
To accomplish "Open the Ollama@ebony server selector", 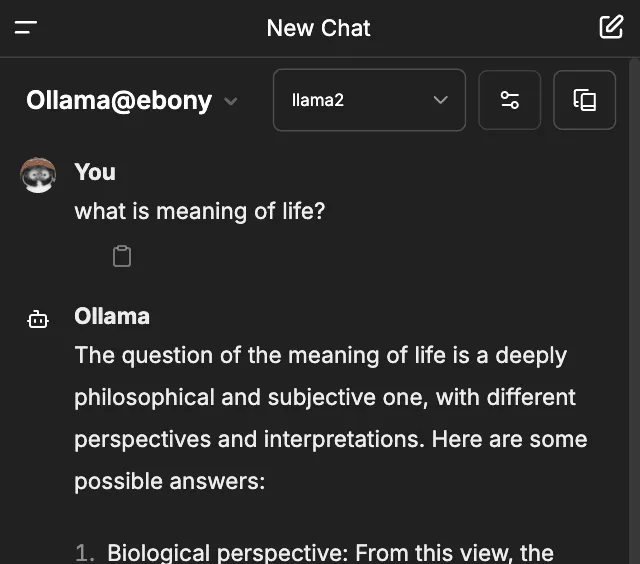I will pos(119,100).
